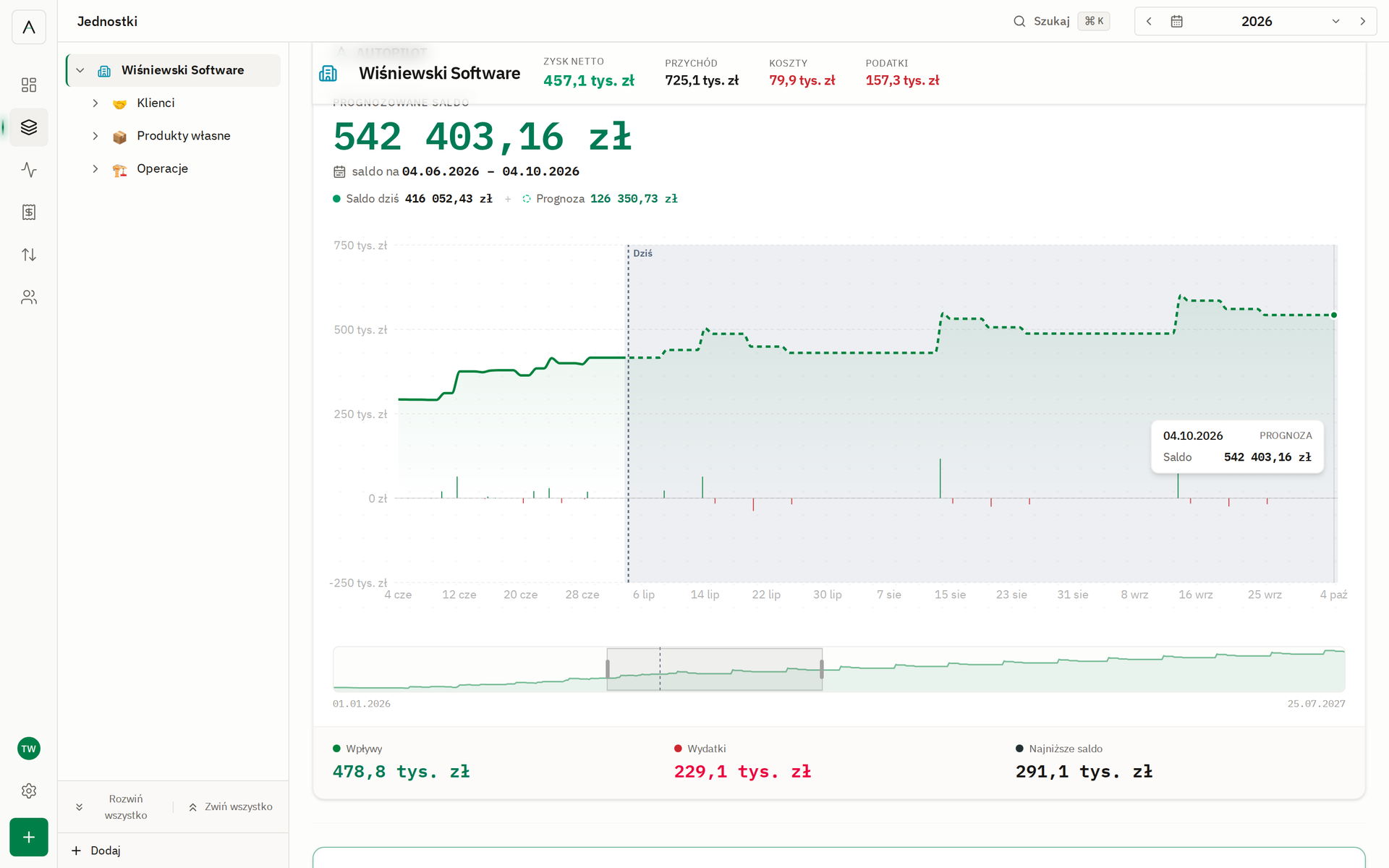The image size is (1389, 868).
Task: Select Wiśniewski Software unit row
Action: [174, 70]
